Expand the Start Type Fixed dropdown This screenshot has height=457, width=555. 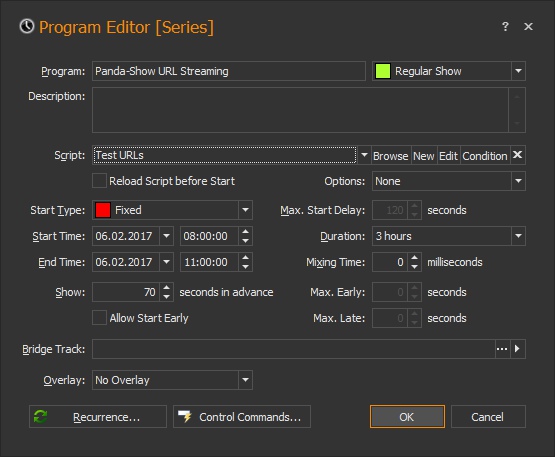(x=245, y=210)
